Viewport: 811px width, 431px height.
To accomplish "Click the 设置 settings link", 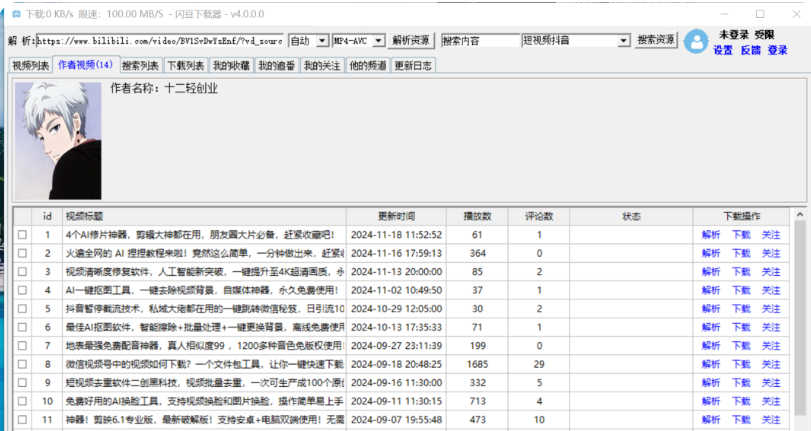I will (x=723, y=49).
